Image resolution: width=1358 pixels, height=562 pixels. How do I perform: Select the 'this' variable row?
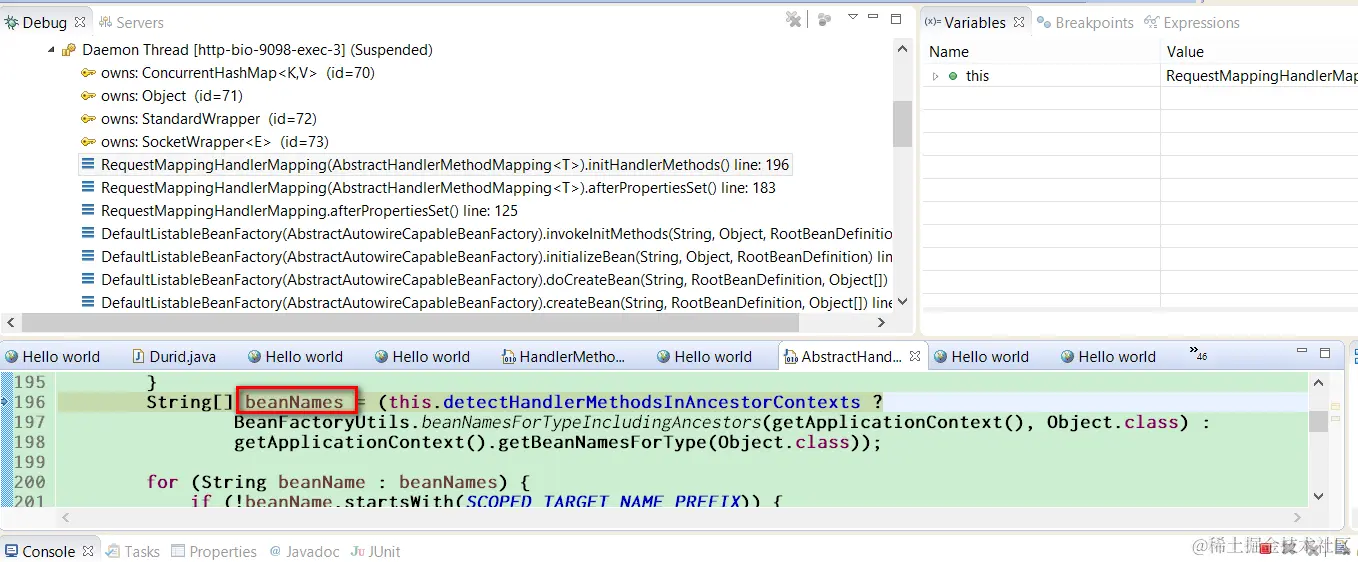pos(1139,76)
